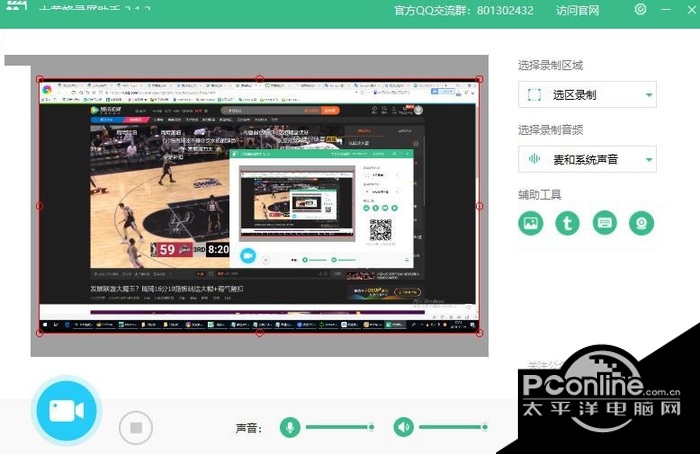Viewport: 700px width, 454px height.
Task: Close the recorder window
Action: coord(692,9)
